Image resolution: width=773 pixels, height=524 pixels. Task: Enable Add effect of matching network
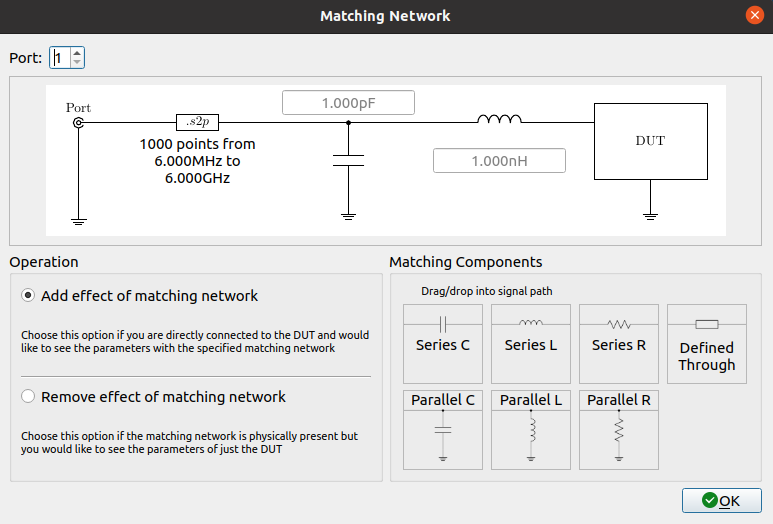(28, 296)
